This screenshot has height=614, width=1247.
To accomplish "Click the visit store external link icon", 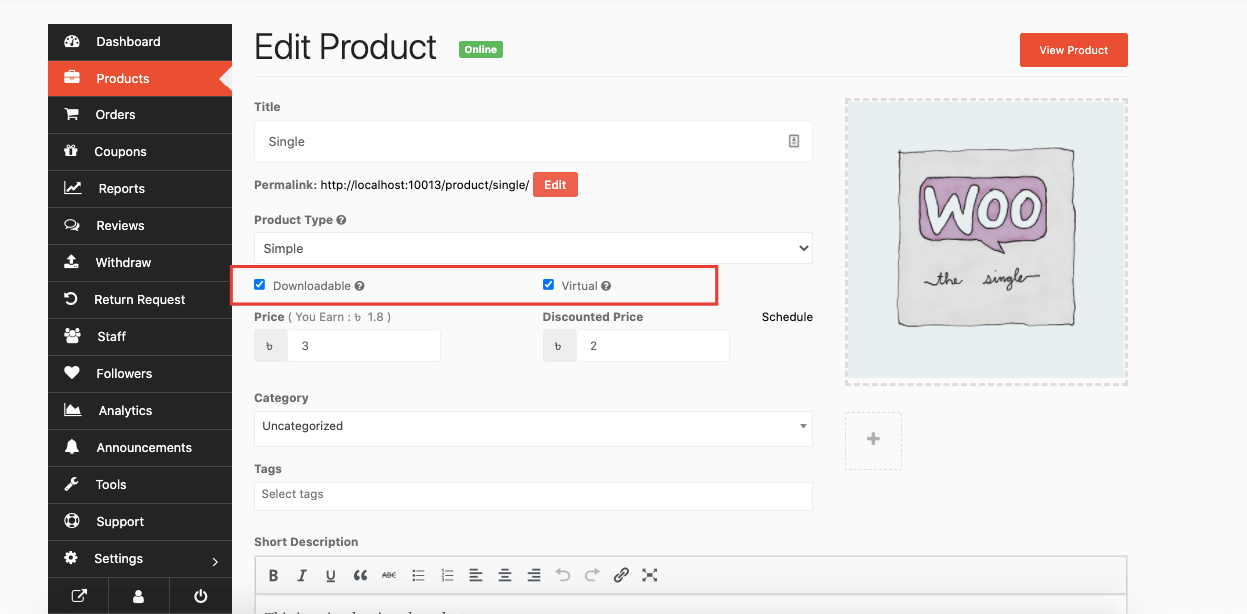I will click(79, 596).
